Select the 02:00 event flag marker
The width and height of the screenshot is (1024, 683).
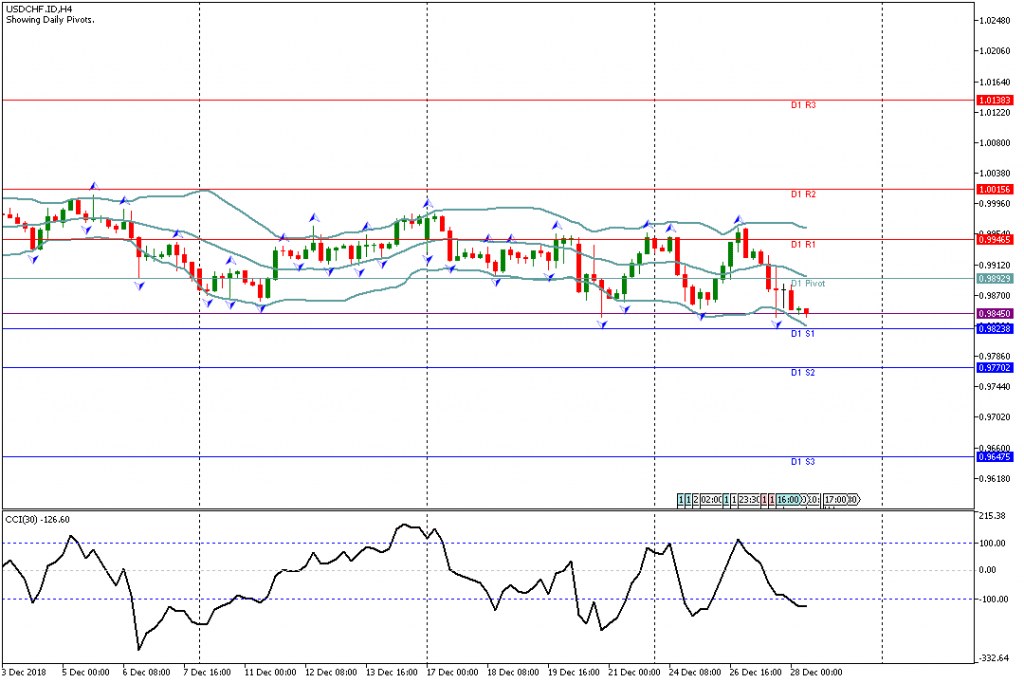click(711, 499)
